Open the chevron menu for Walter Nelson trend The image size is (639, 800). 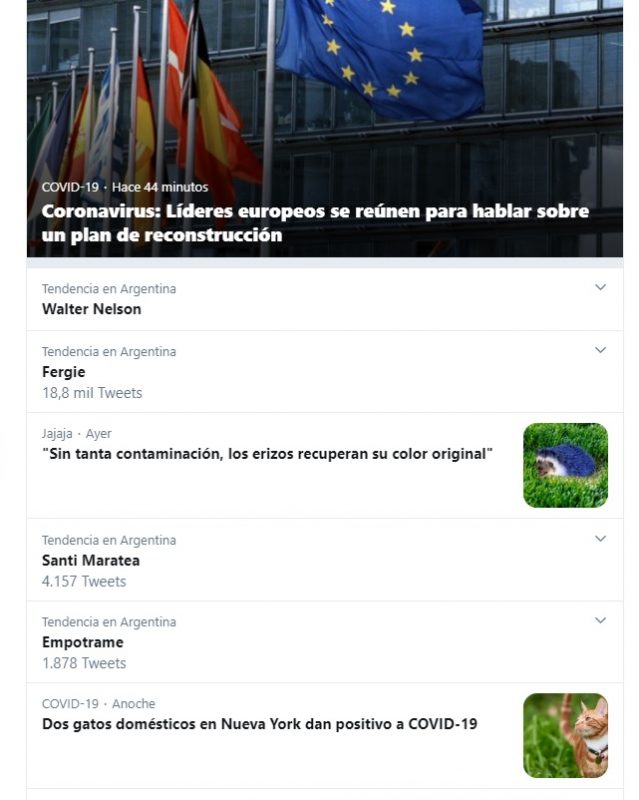(600, 287)
